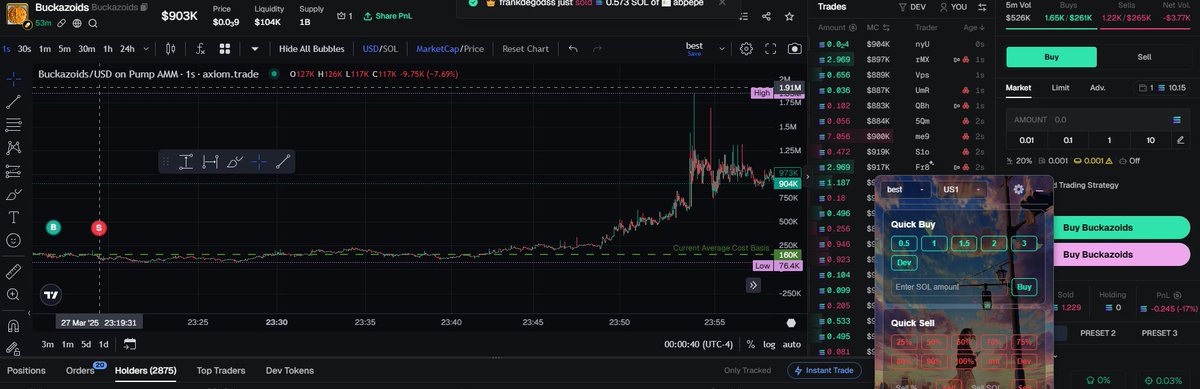
Task: Select the 24h timeframe
Action: pos(127,48)
